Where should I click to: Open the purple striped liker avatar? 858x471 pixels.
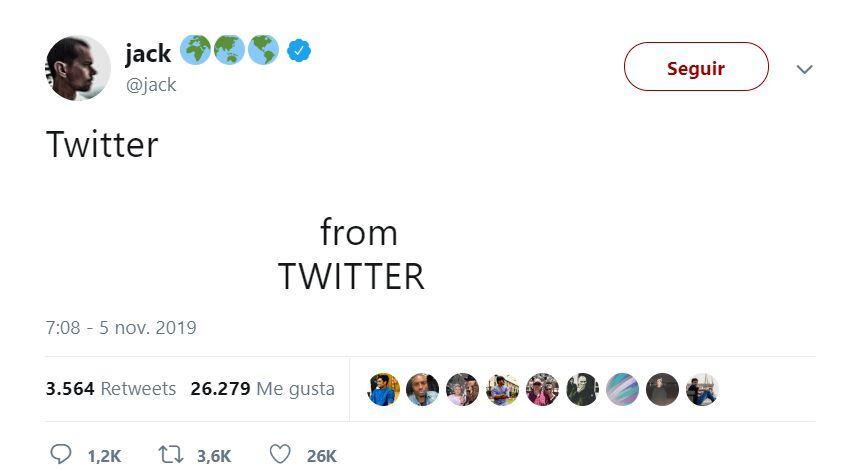click(622, 389)
